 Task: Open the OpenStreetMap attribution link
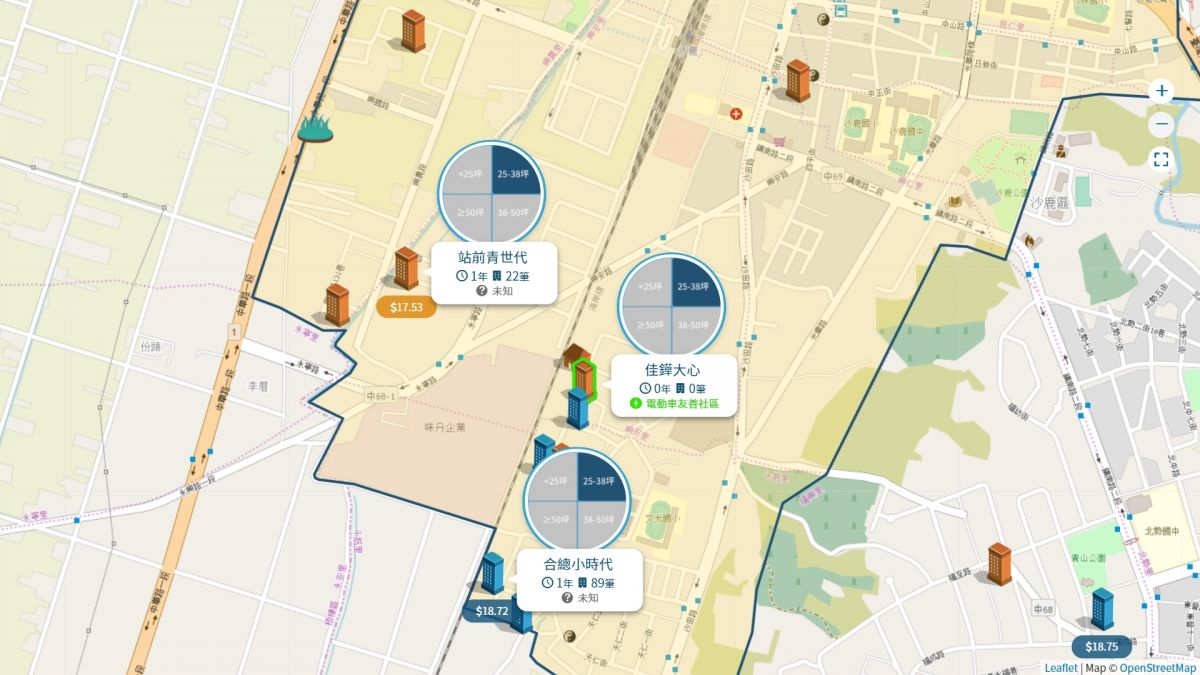coord(1157,668)
